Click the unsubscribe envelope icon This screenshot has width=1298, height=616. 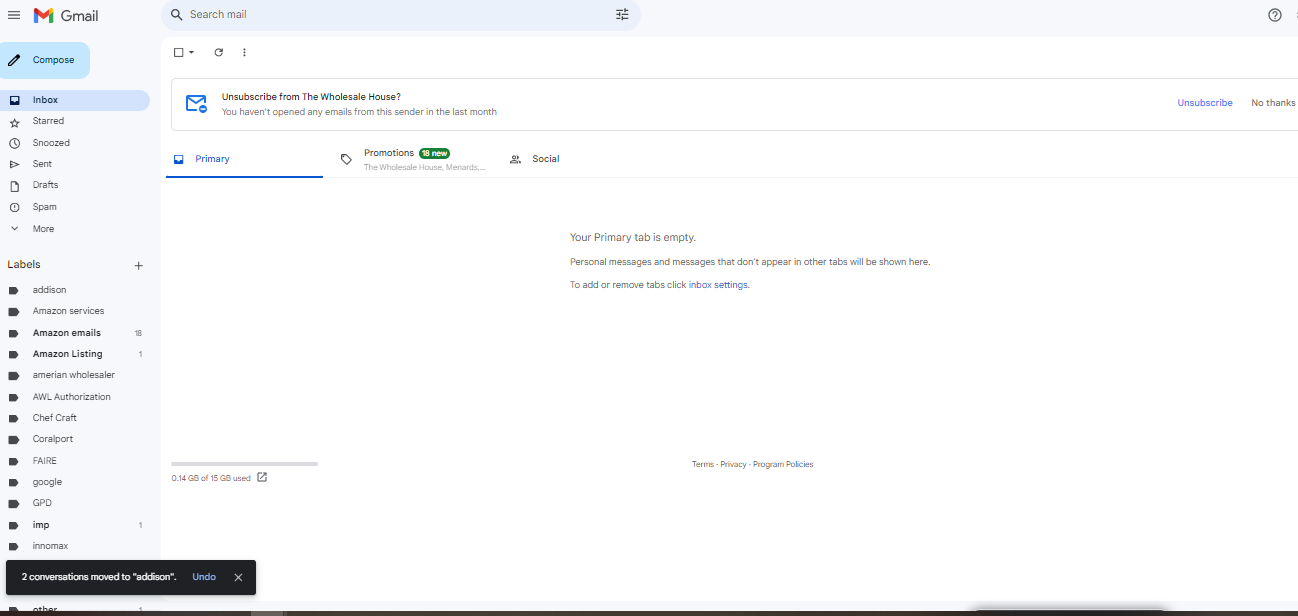tap(196, 104)
